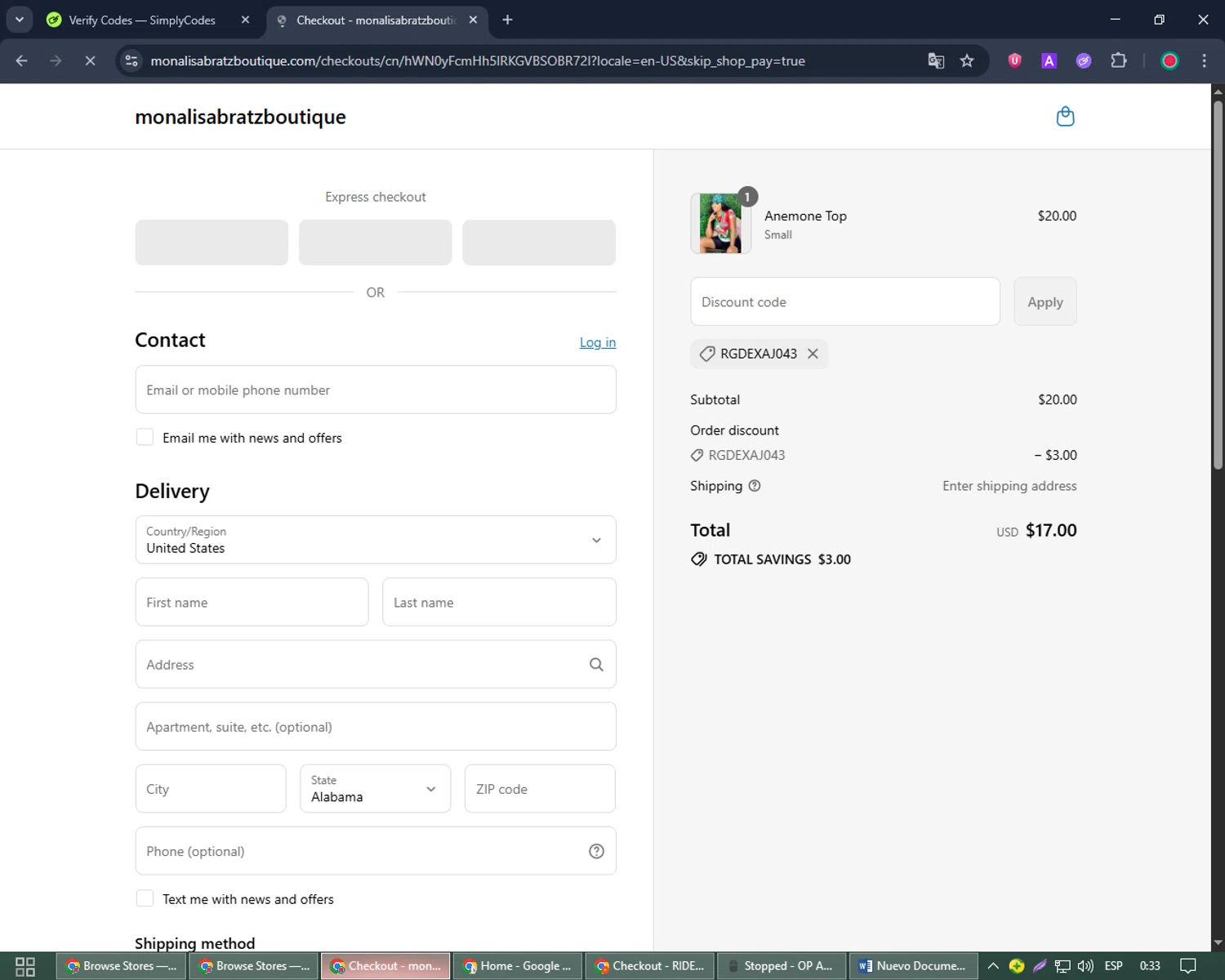Viewport: 1225px width, 980px height.
Task: Click the '– $3.00' order discount value
Action: click(x=1055, y=455)
